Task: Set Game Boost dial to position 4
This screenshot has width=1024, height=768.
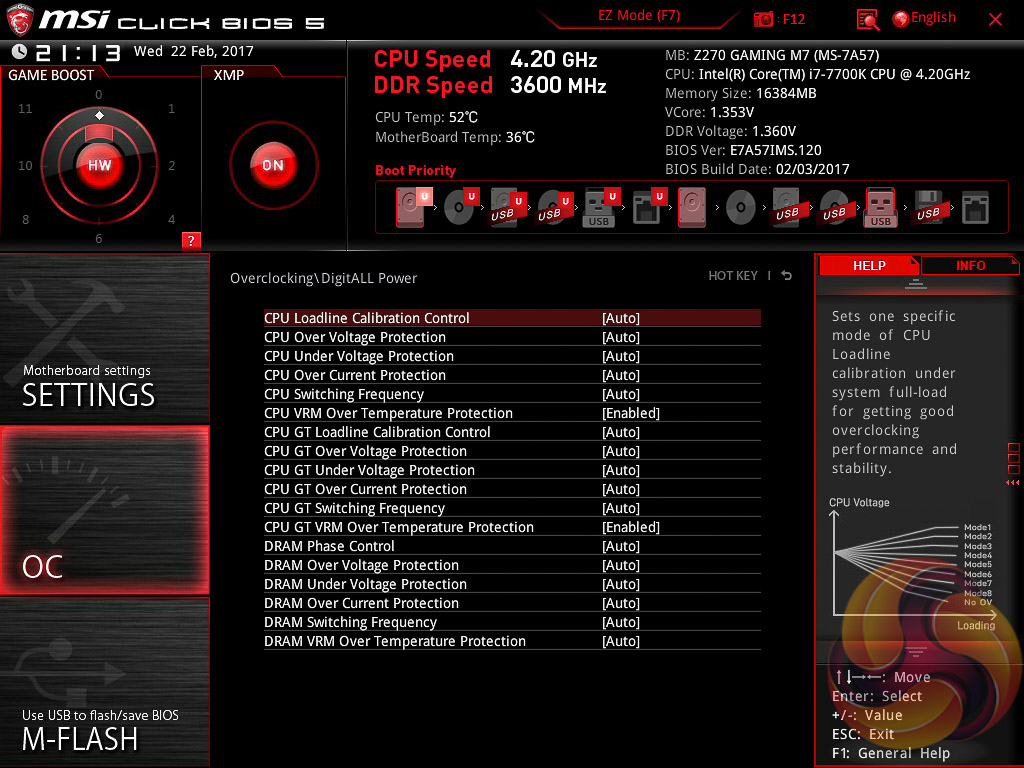Action: pyautogui.click(x=171, y=219)
